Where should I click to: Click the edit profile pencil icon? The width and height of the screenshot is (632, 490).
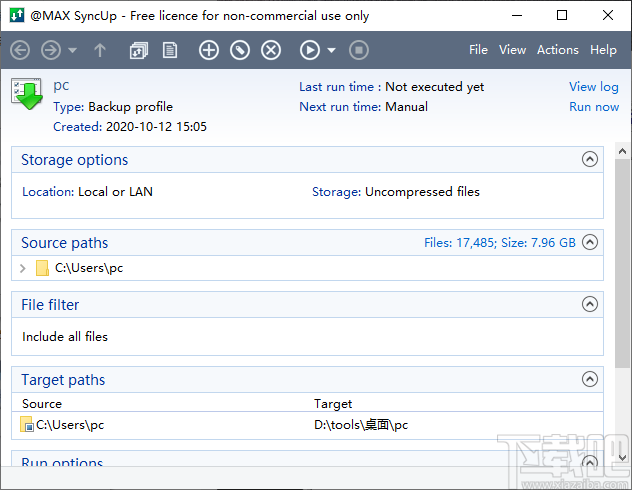[239, 50]
